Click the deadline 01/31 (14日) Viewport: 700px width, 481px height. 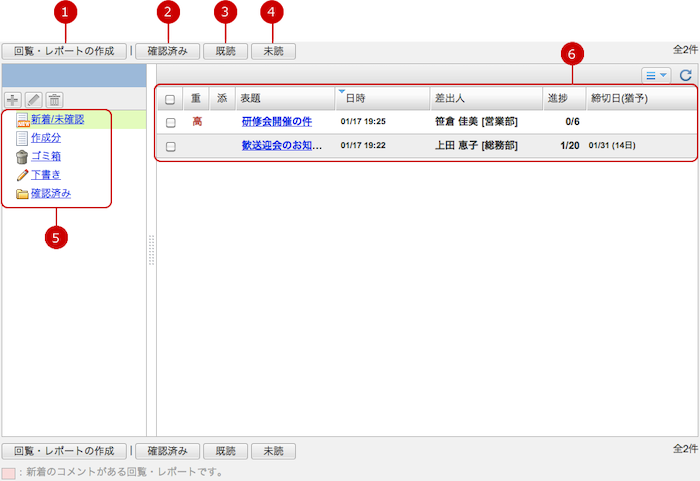[612, 145]
